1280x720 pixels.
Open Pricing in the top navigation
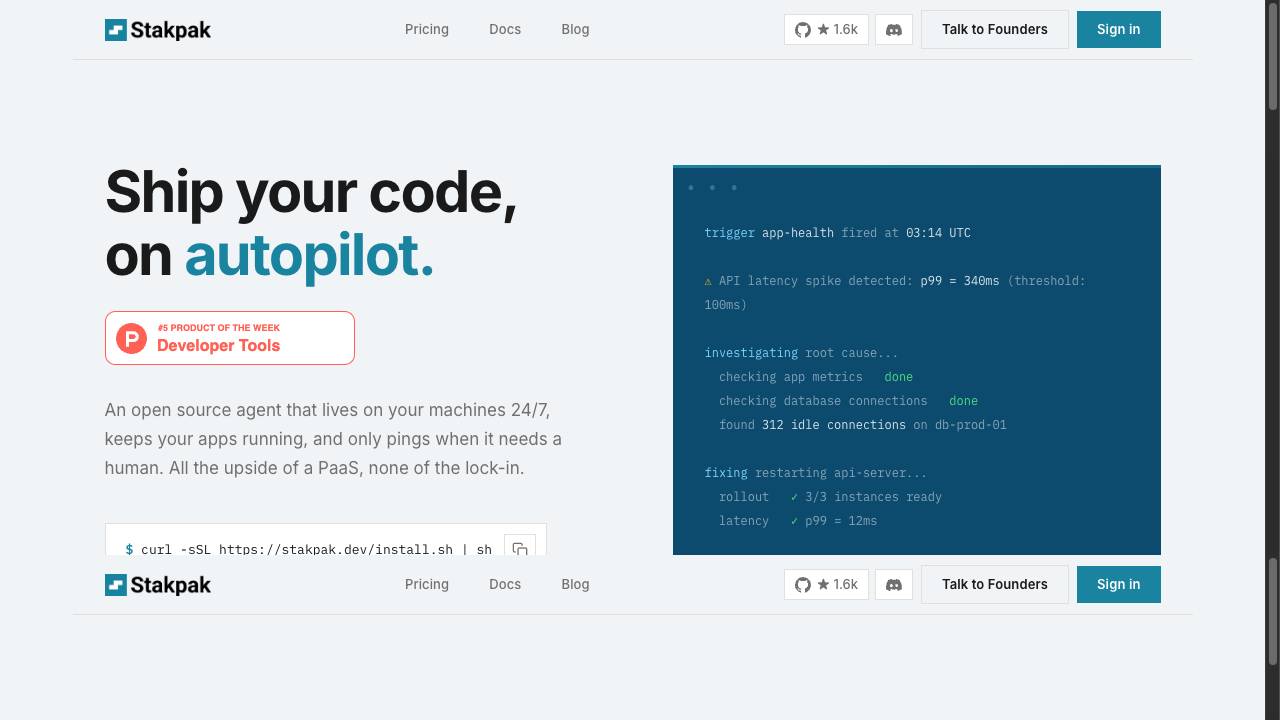click(427, 29)
